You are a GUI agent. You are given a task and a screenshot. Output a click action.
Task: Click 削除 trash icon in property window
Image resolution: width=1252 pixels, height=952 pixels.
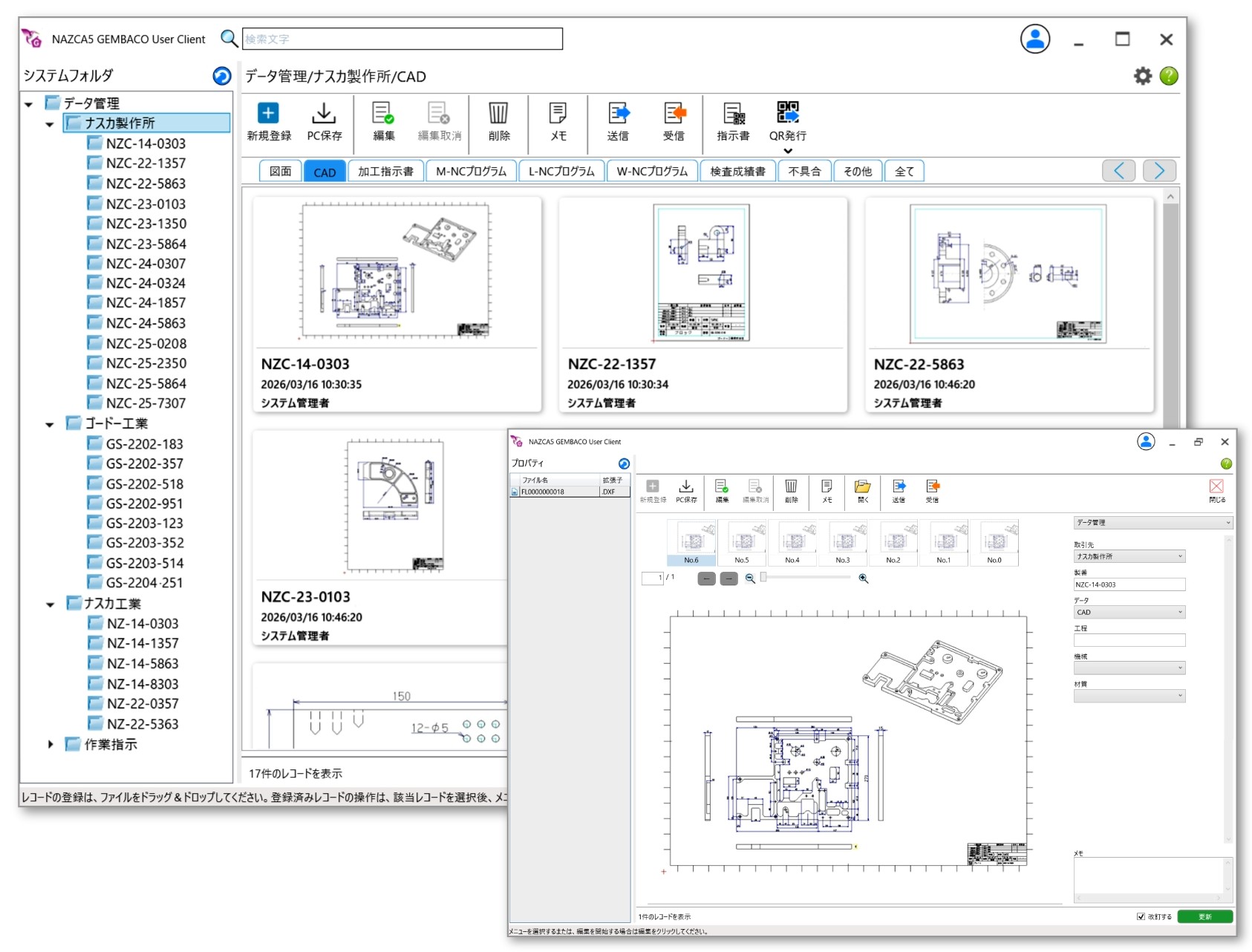tap(791, 486)
